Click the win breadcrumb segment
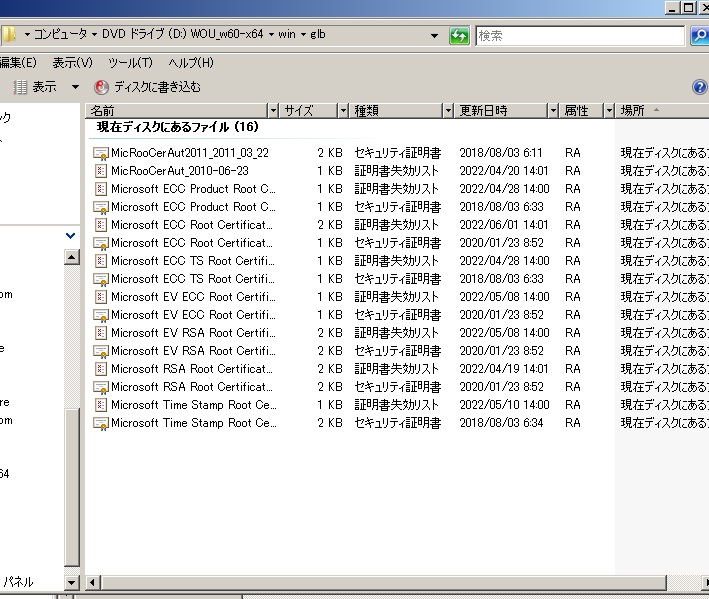Image resolution: width=709 pixels, height=599 pixels. [287, 34]
